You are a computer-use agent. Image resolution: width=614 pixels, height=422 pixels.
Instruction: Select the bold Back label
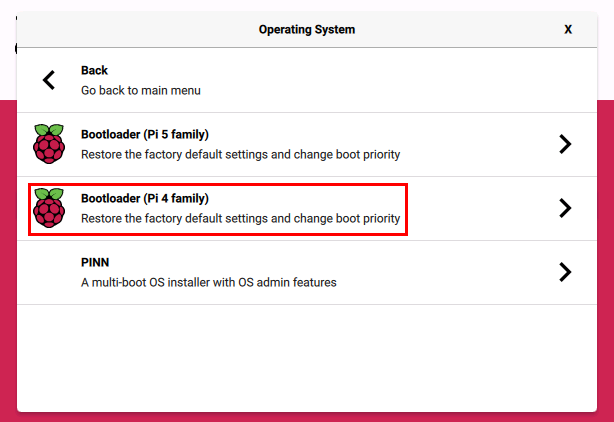click(94, 71)
